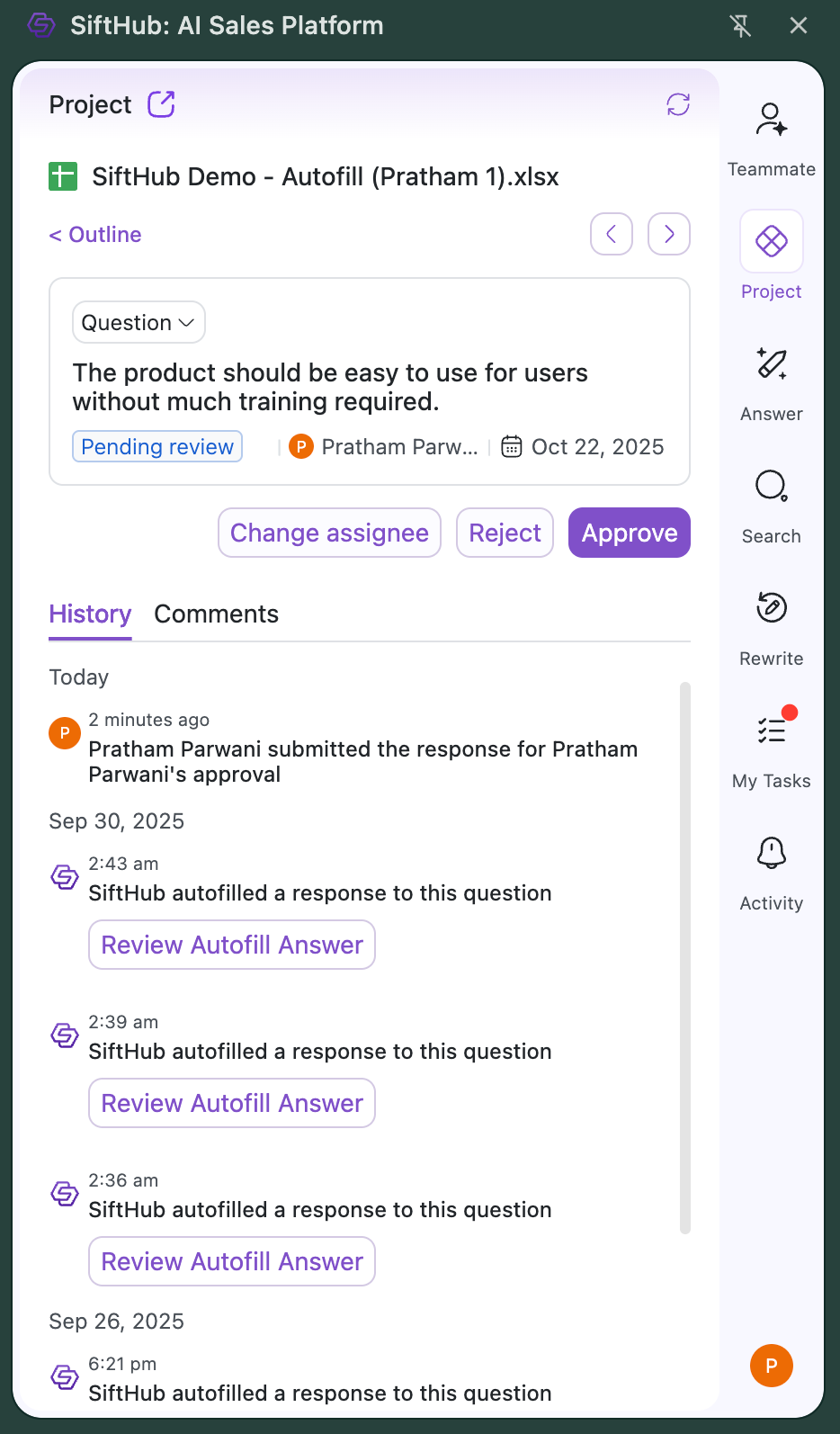Viewport: 840px width, 1434px height.
Task: Click the Rewrite sidebar icon
Action: click(x=771, y=609)
